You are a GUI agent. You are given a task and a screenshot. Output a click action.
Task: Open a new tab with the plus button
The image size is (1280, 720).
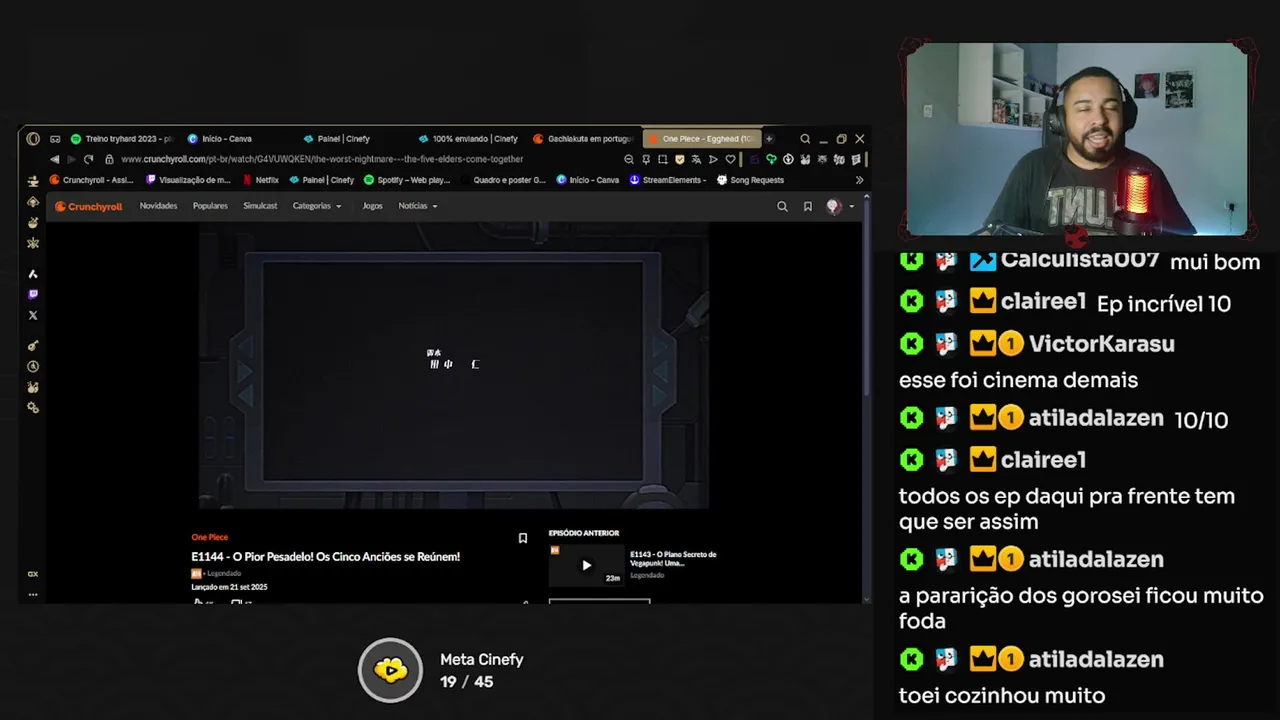(769, 139)
